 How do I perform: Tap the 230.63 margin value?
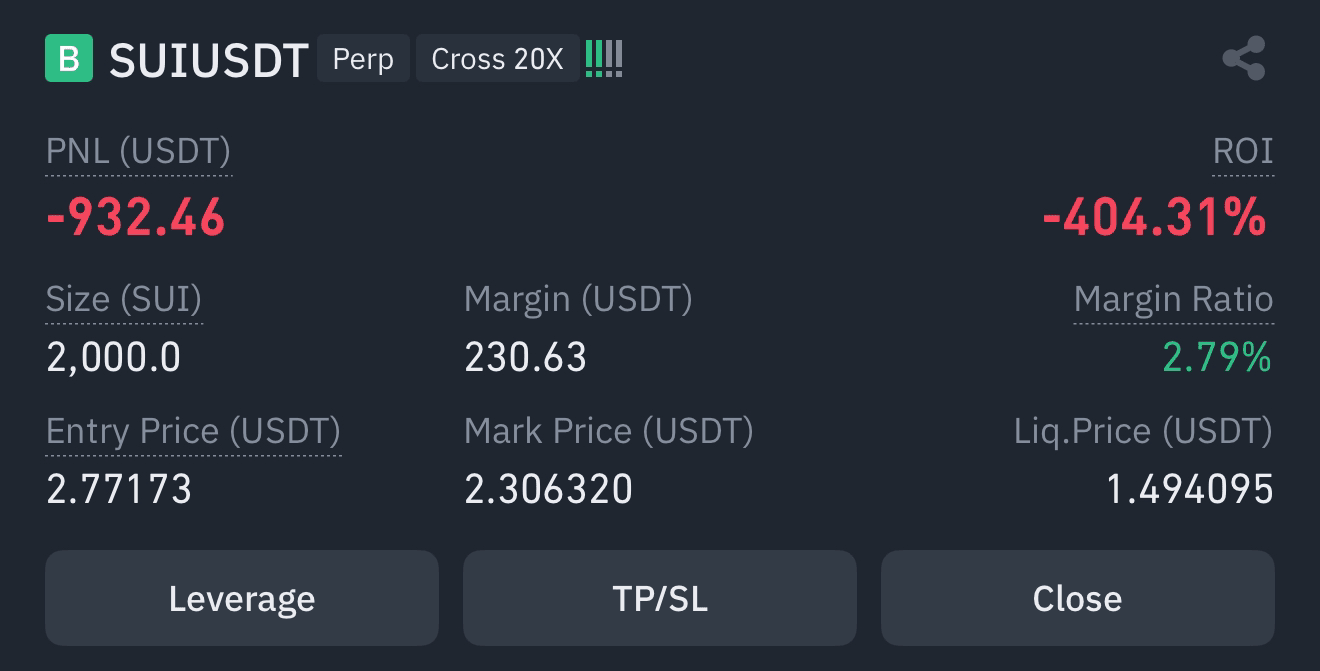point(526,357)
